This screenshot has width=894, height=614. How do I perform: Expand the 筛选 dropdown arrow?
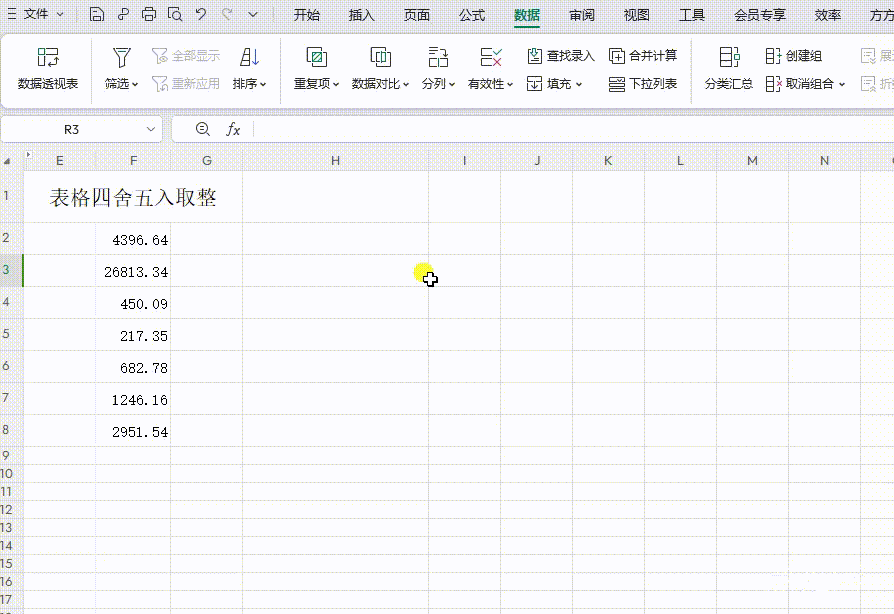[135, 84]
